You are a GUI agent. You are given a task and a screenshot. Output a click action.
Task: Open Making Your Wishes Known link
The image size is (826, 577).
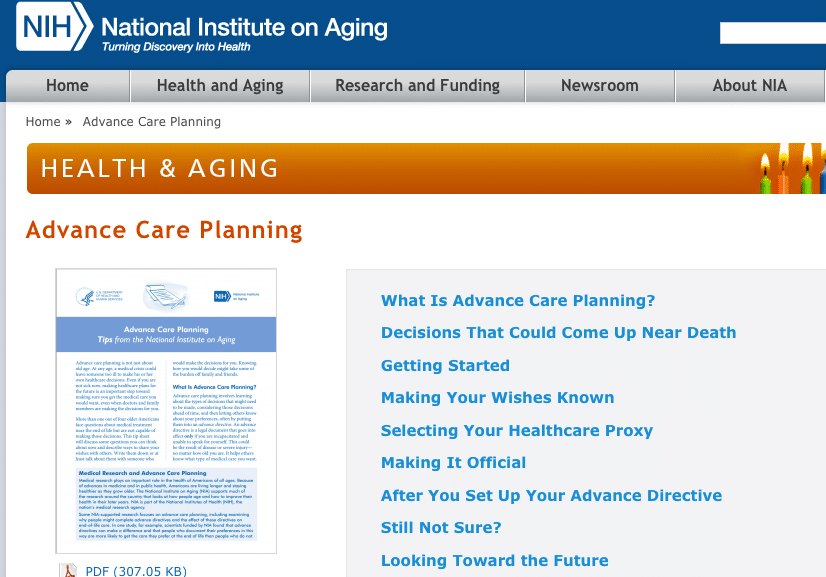pyautogui.click(x=497, y=397)
